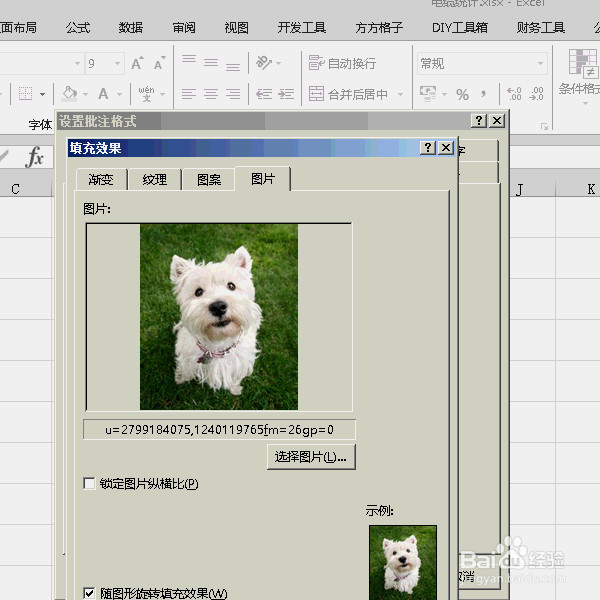Open the 视图 ribbon tab
The height and width of the screenshot is (600, 600).
(x=236, y=28)
